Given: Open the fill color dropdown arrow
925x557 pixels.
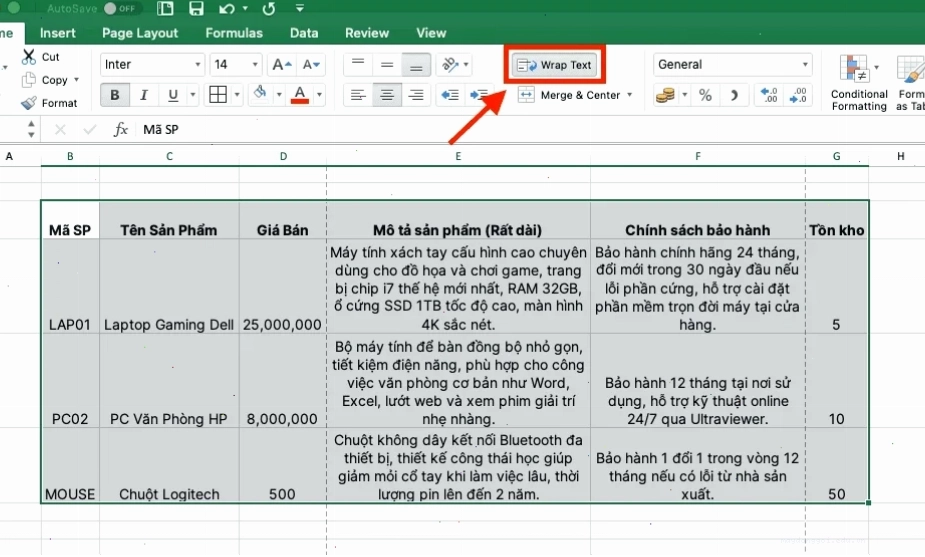Looking at the screenshot, I should 279,95.
